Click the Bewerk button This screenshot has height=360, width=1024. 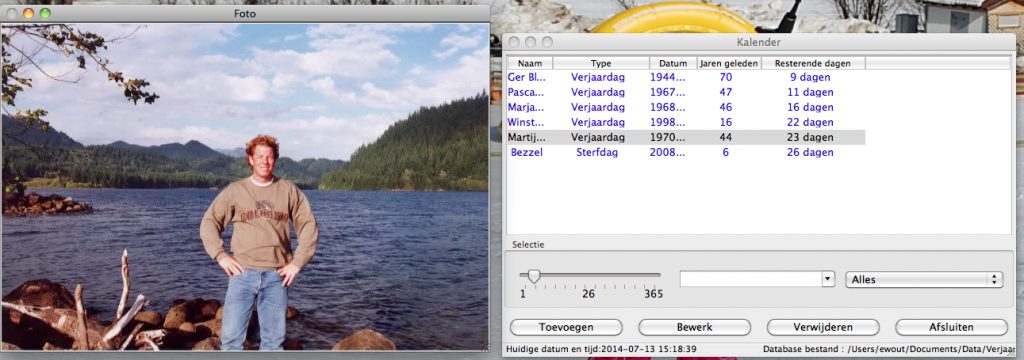coord(694,327)
